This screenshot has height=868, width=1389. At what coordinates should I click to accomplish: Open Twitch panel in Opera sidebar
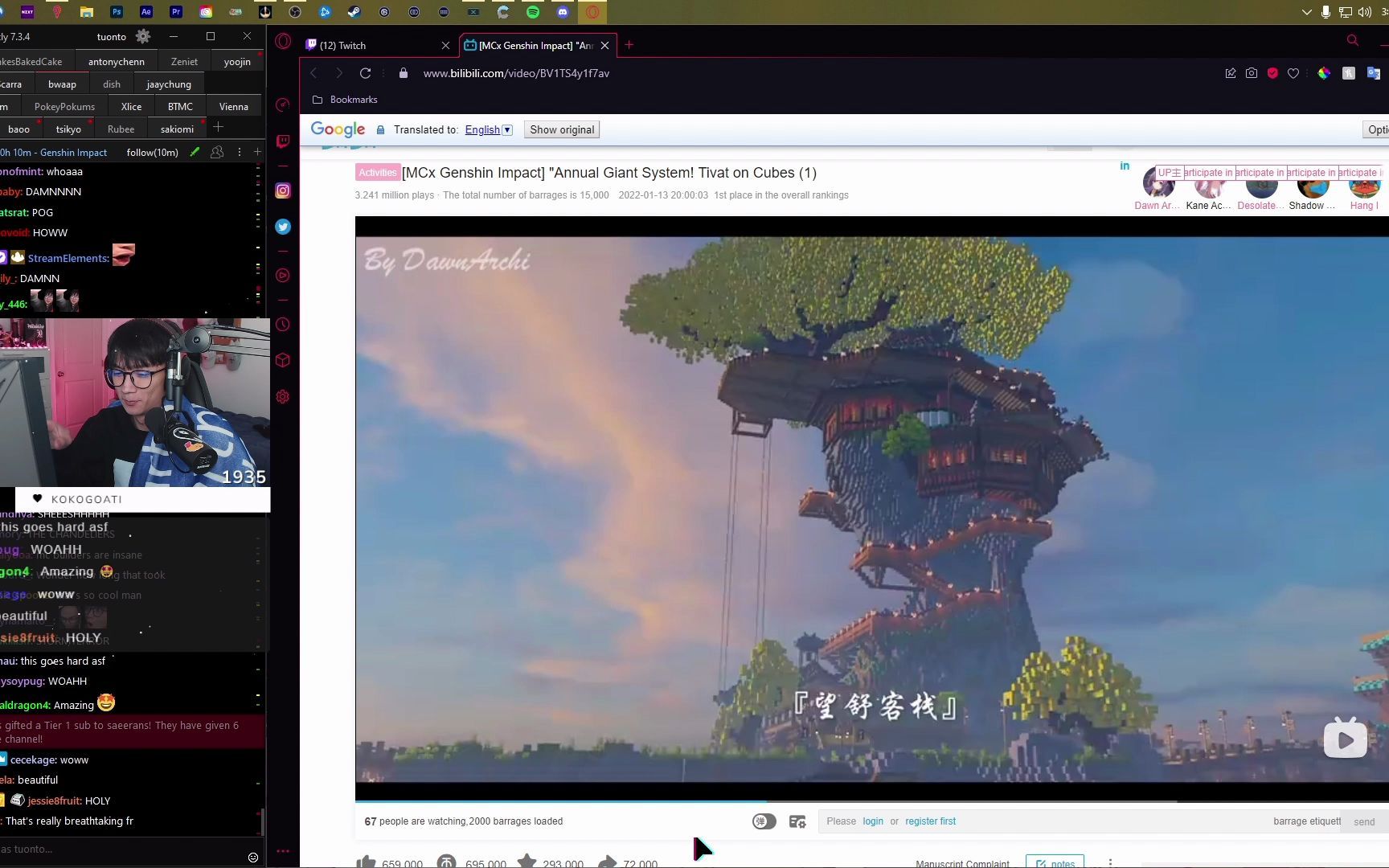283,141
